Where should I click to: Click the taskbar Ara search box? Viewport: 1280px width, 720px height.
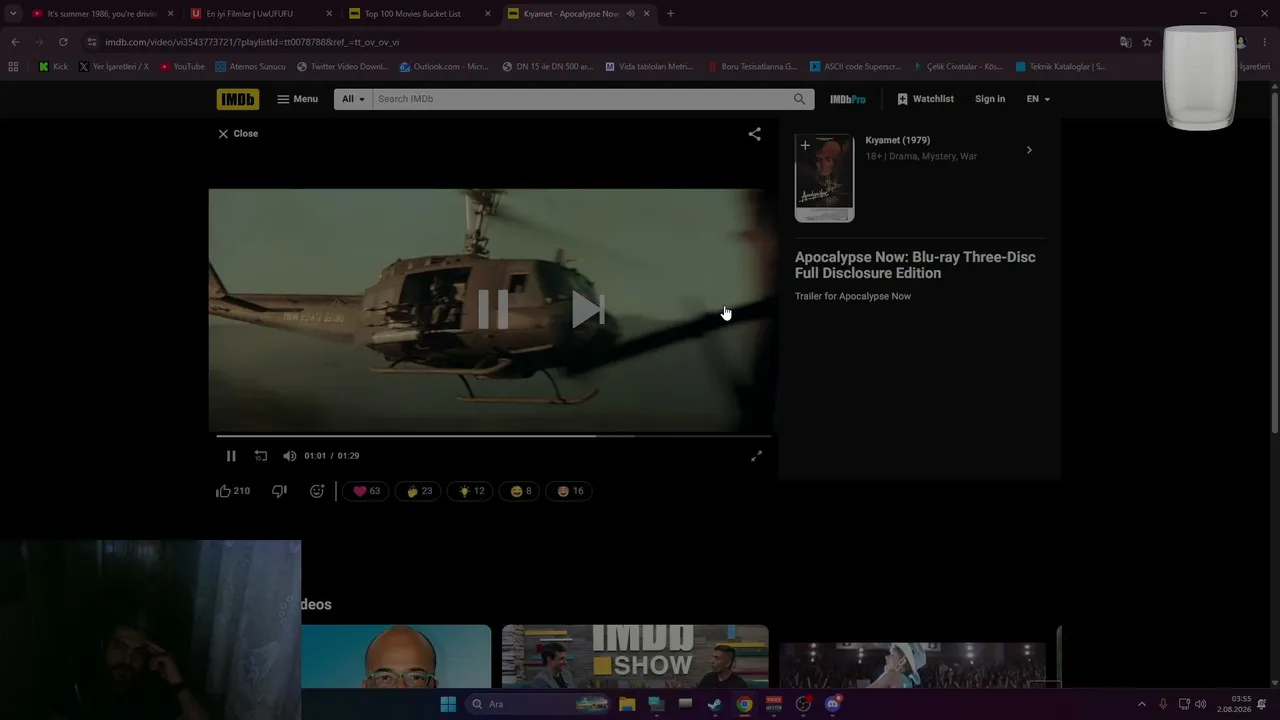[x=539, y=704]
